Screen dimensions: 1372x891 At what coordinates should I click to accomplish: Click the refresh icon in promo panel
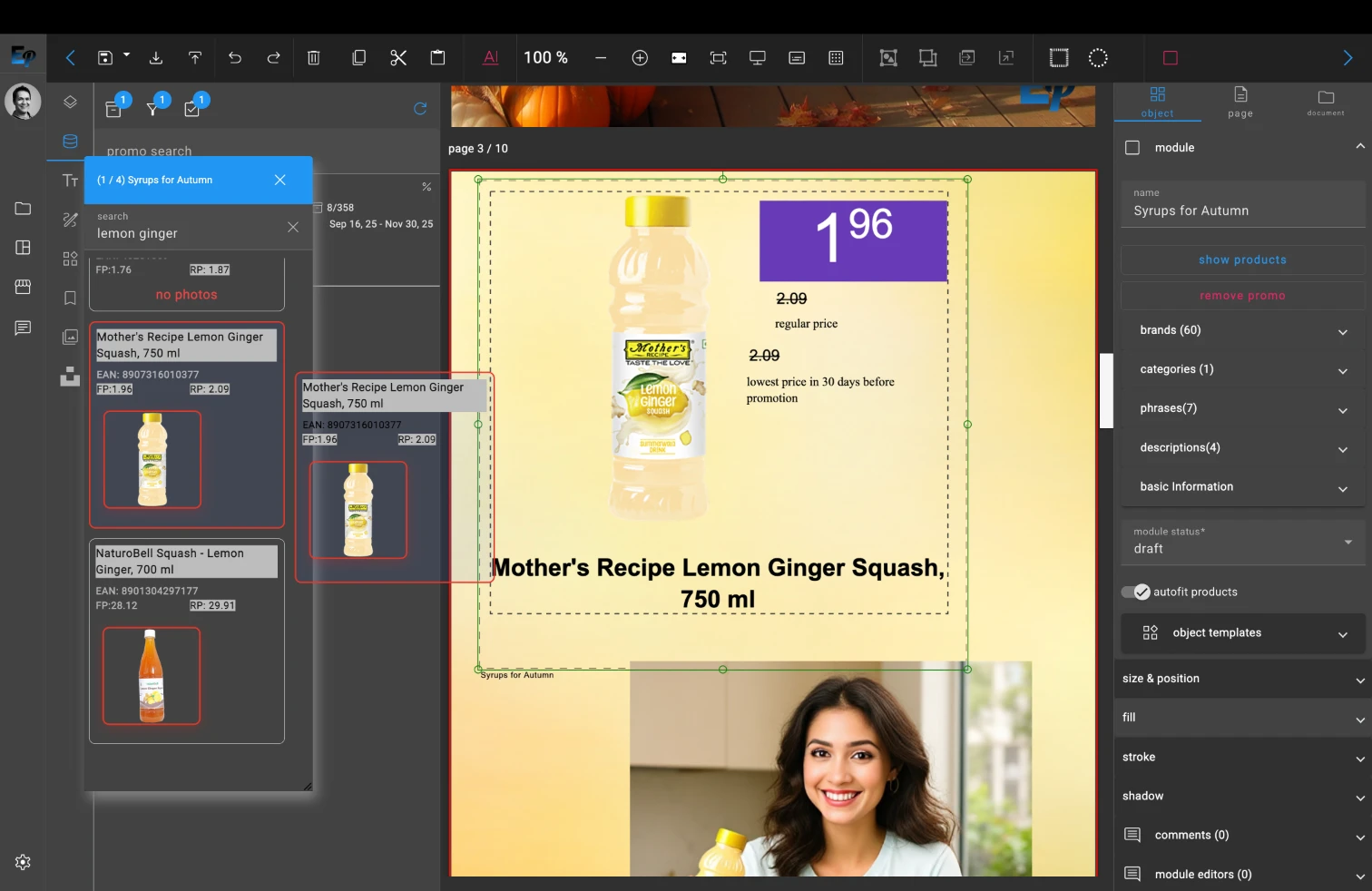pos(420,109)
